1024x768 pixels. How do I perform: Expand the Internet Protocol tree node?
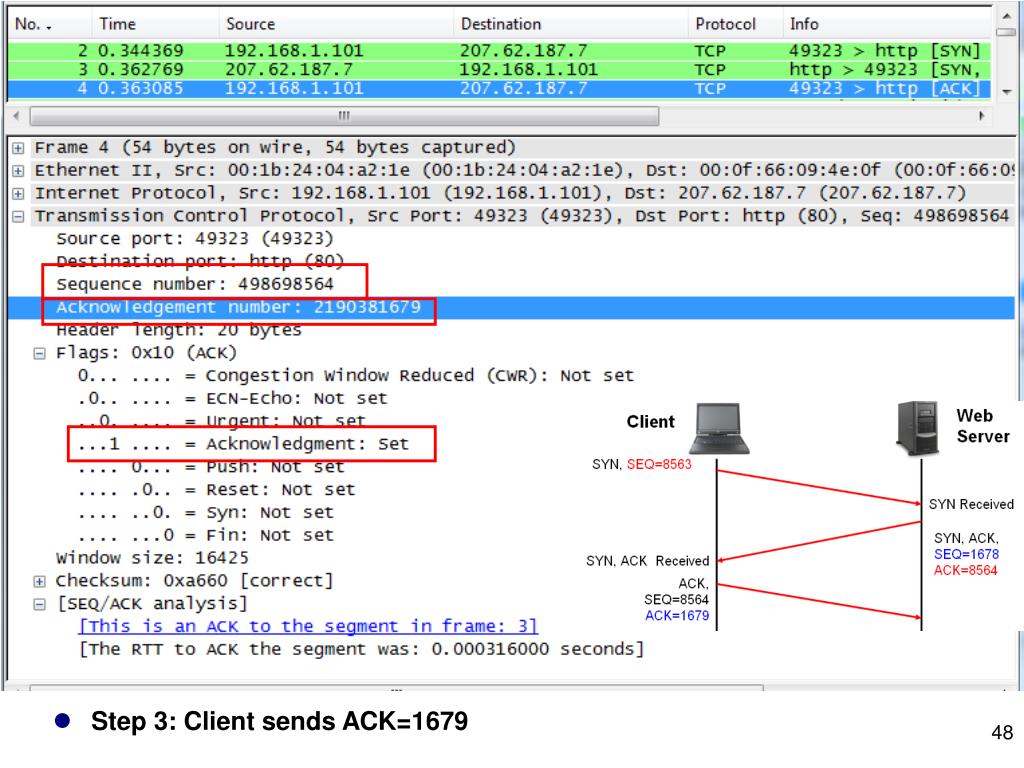coord(18,194)
